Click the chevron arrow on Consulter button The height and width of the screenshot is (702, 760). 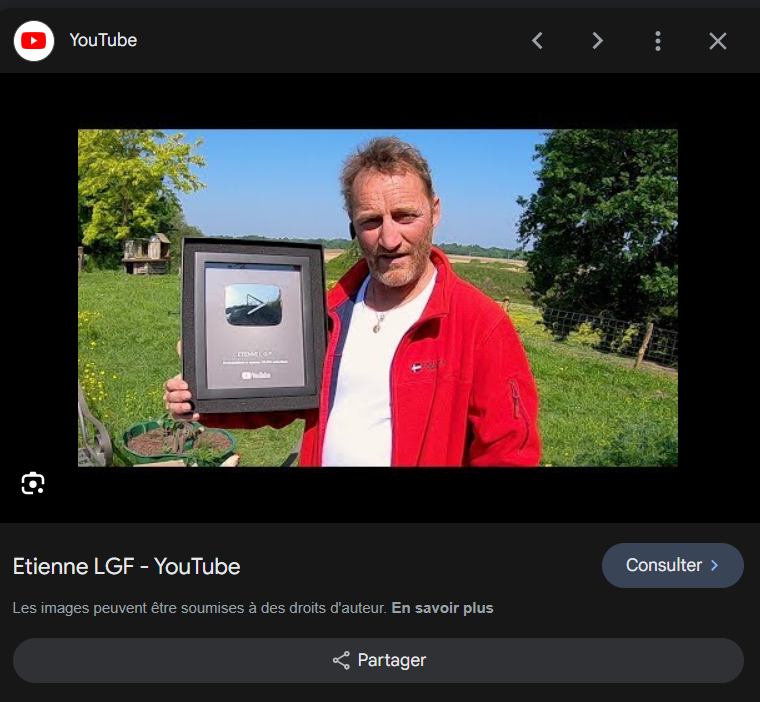coord(714,566)
